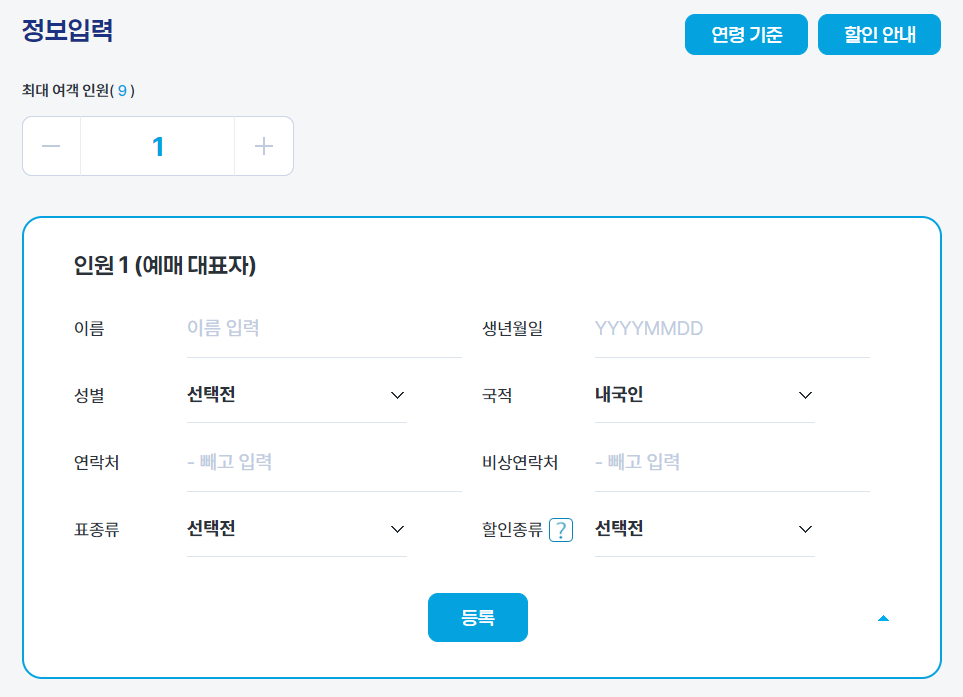Click chevron arrow of 표종류 selector
The height and width of the screenshot is (697, 963).
pyautogui.click(x=397, y=529)
